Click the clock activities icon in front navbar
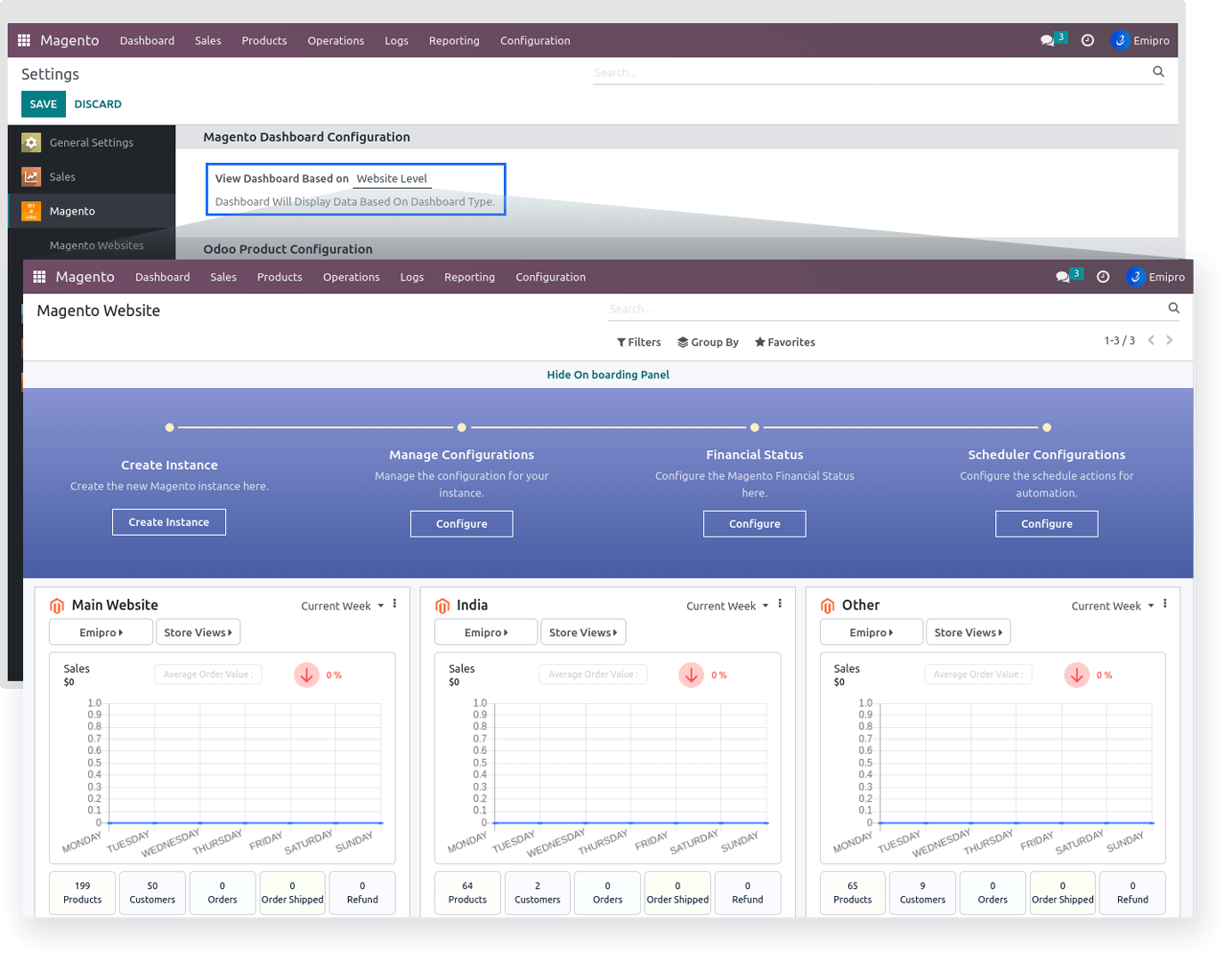 (x=1103, y=277)
